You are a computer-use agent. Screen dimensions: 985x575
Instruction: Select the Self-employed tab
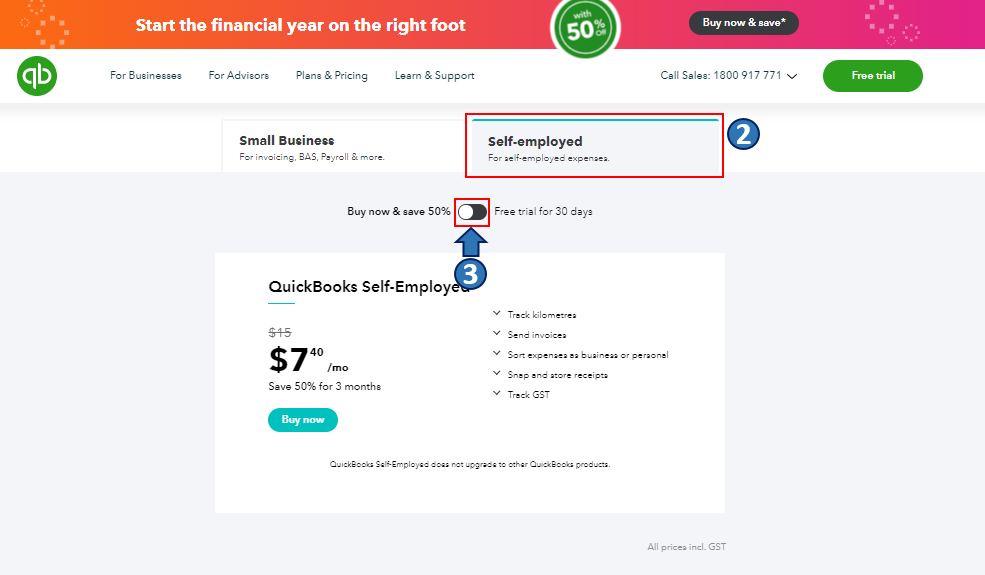point(596,148)
